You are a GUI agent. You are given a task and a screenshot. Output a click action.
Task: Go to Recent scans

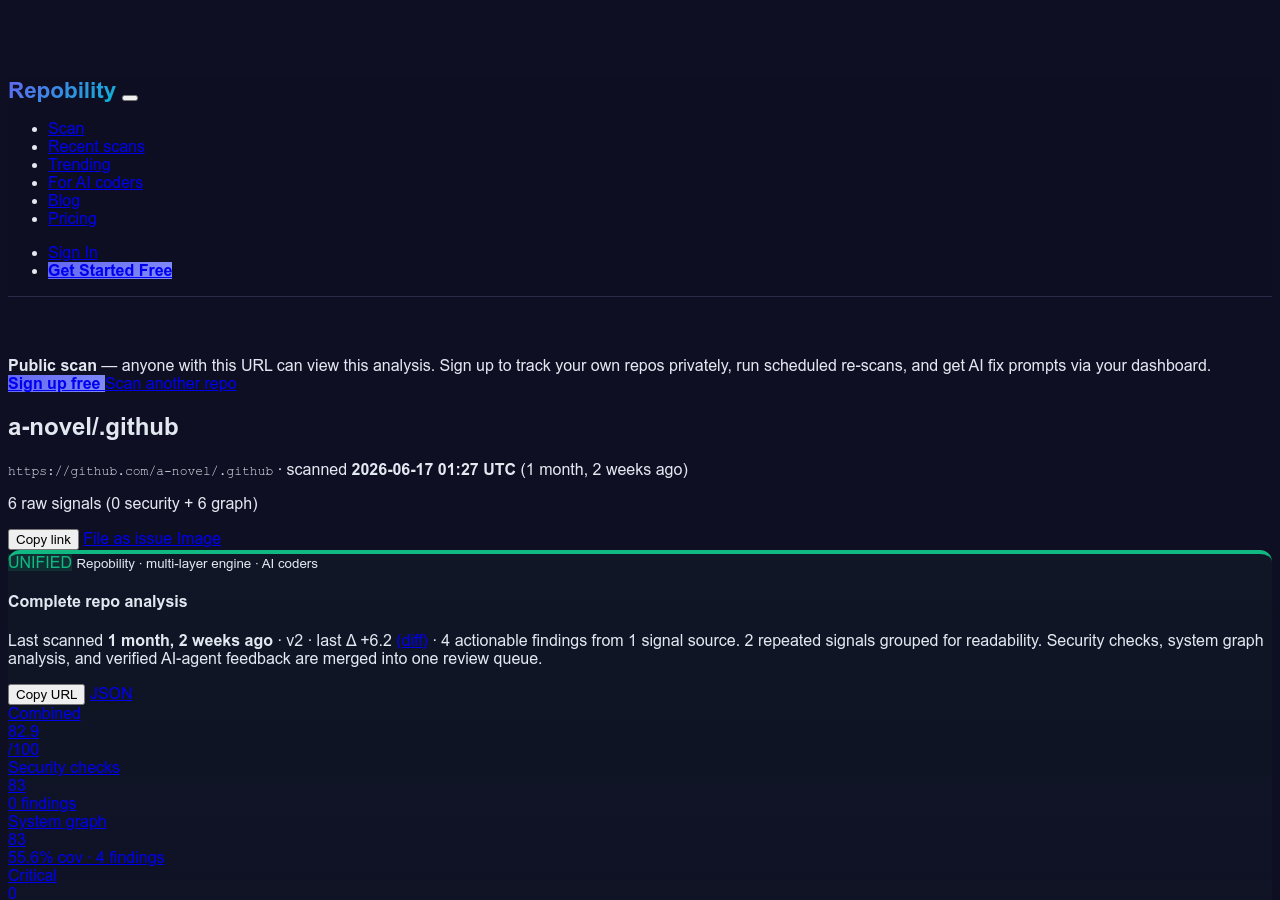click(96, 146)
